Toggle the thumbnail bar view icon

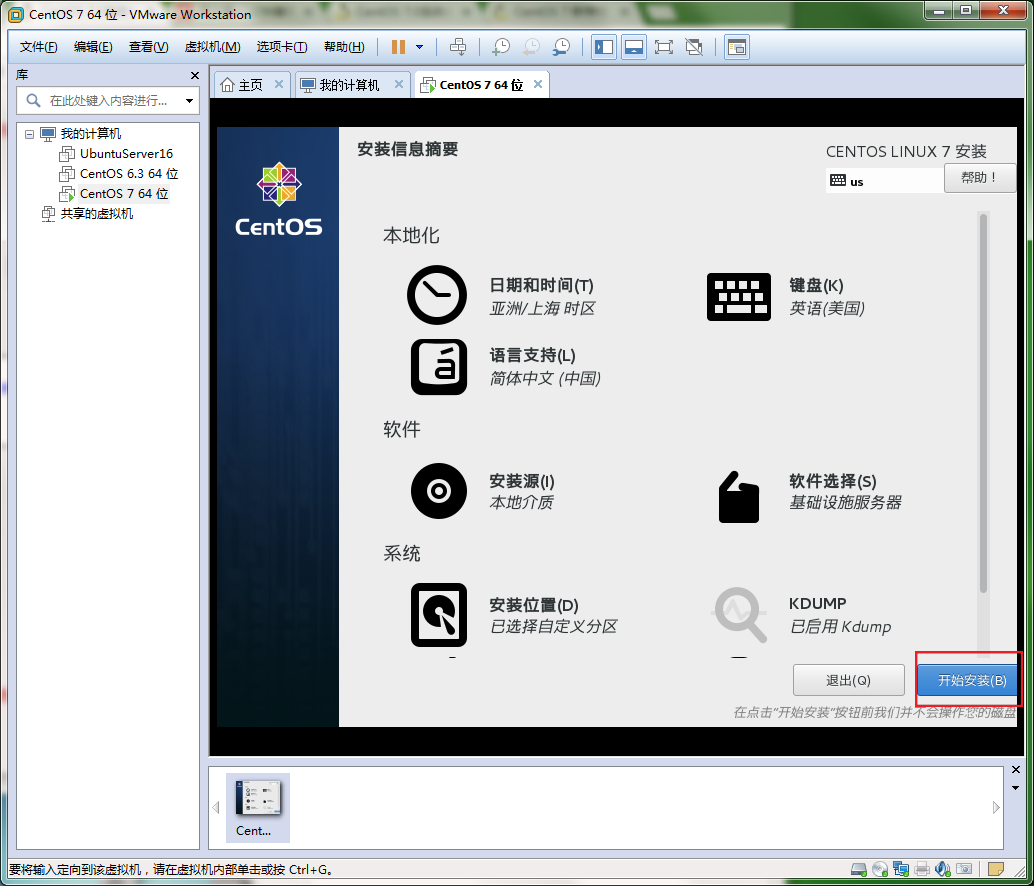633,47
